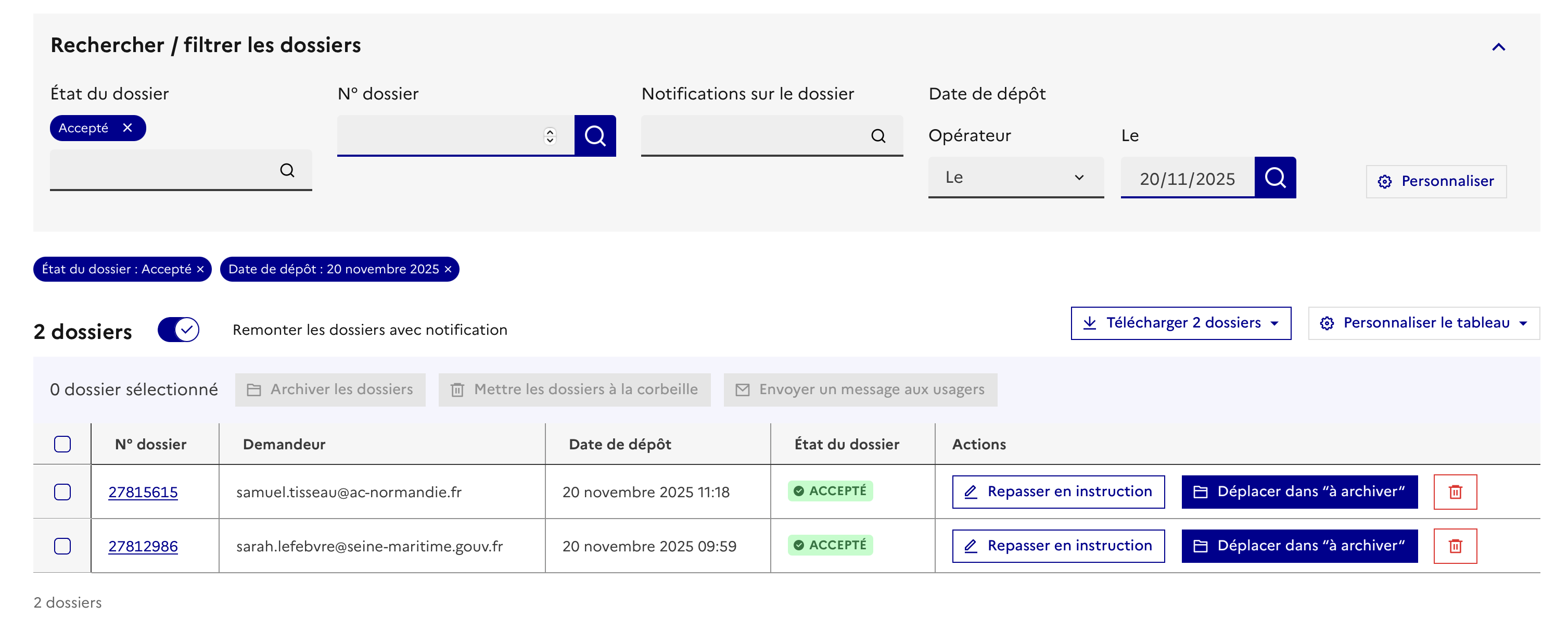Remove the État du dossier : Accepté filter chip
Image resolution: width=1568 pixels, height=630 pixels.
tap(200, 269)
